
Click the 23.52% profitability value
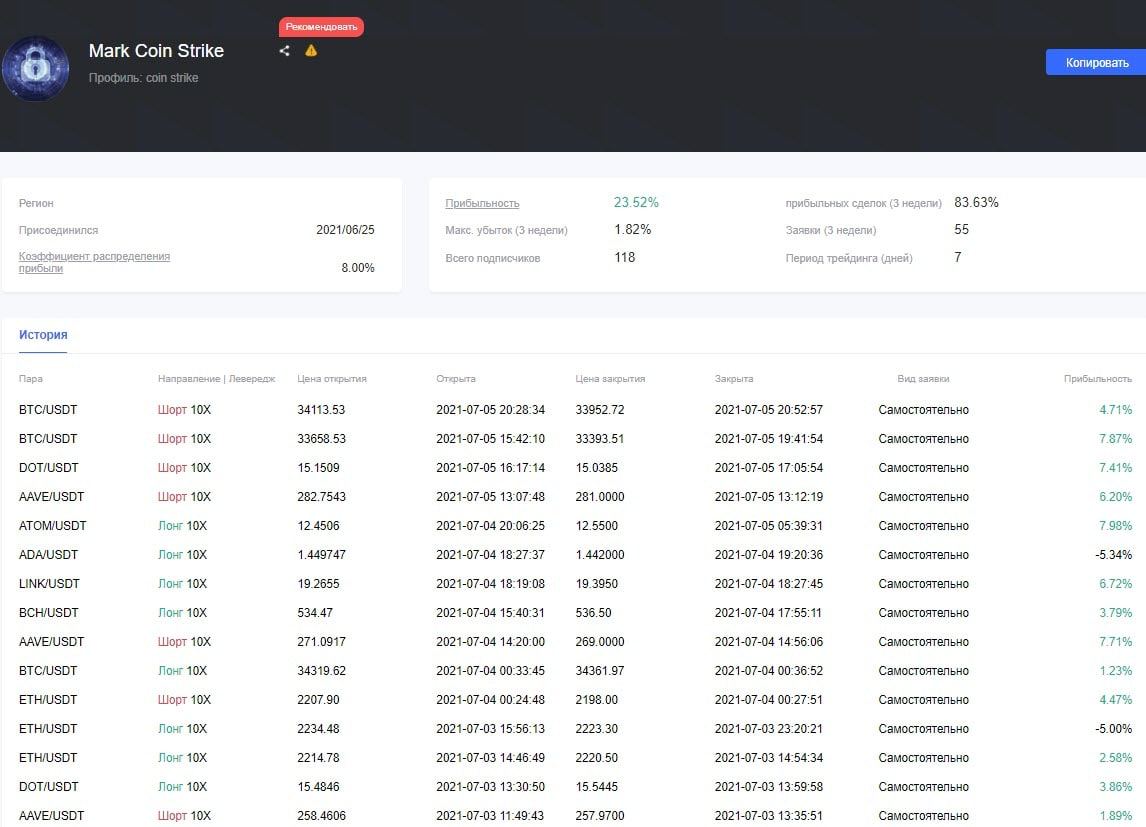coord(636,202)
